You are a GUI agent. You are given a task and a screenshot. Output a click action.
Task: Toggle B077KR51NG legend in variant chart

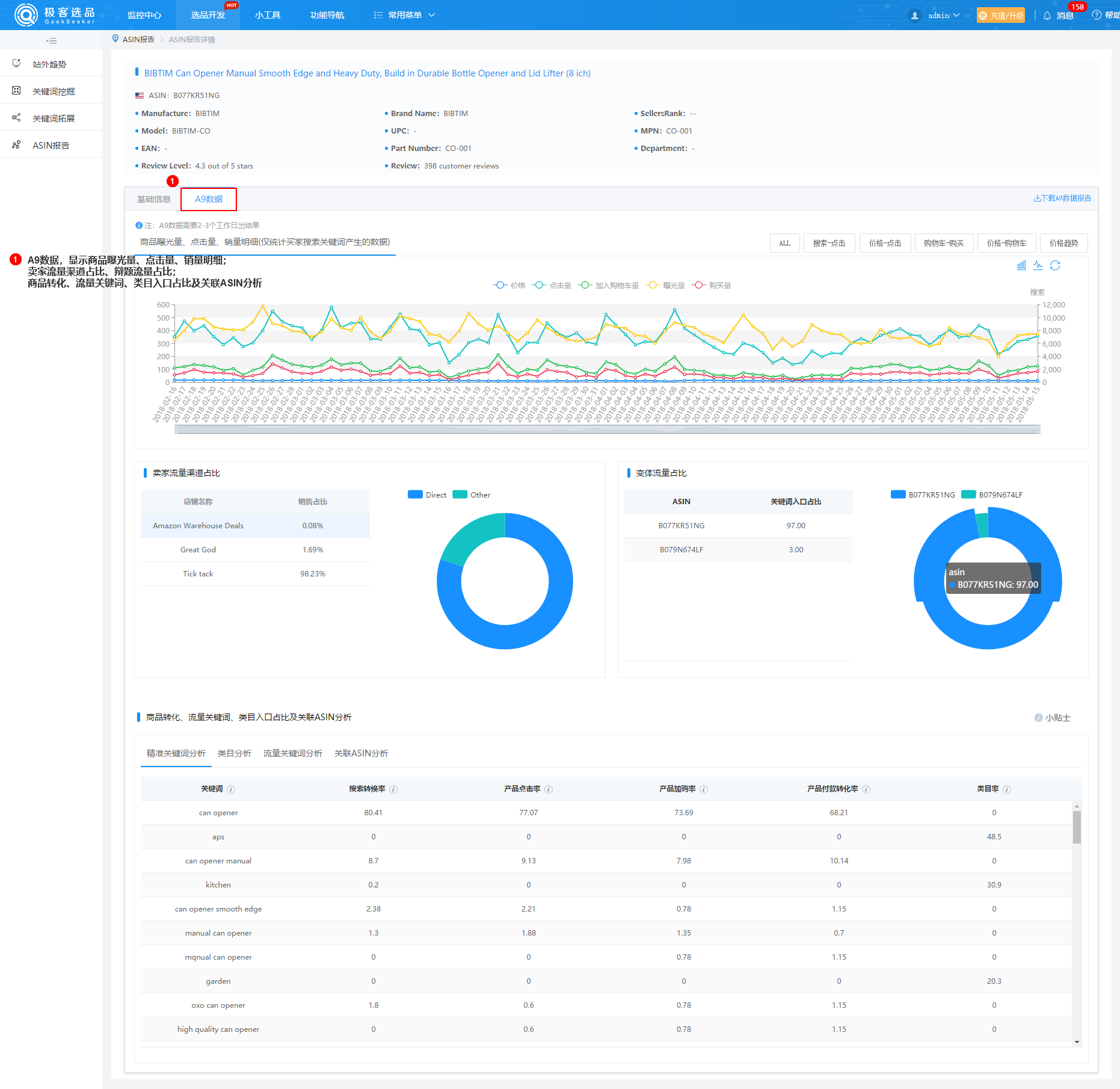point(923,495)
